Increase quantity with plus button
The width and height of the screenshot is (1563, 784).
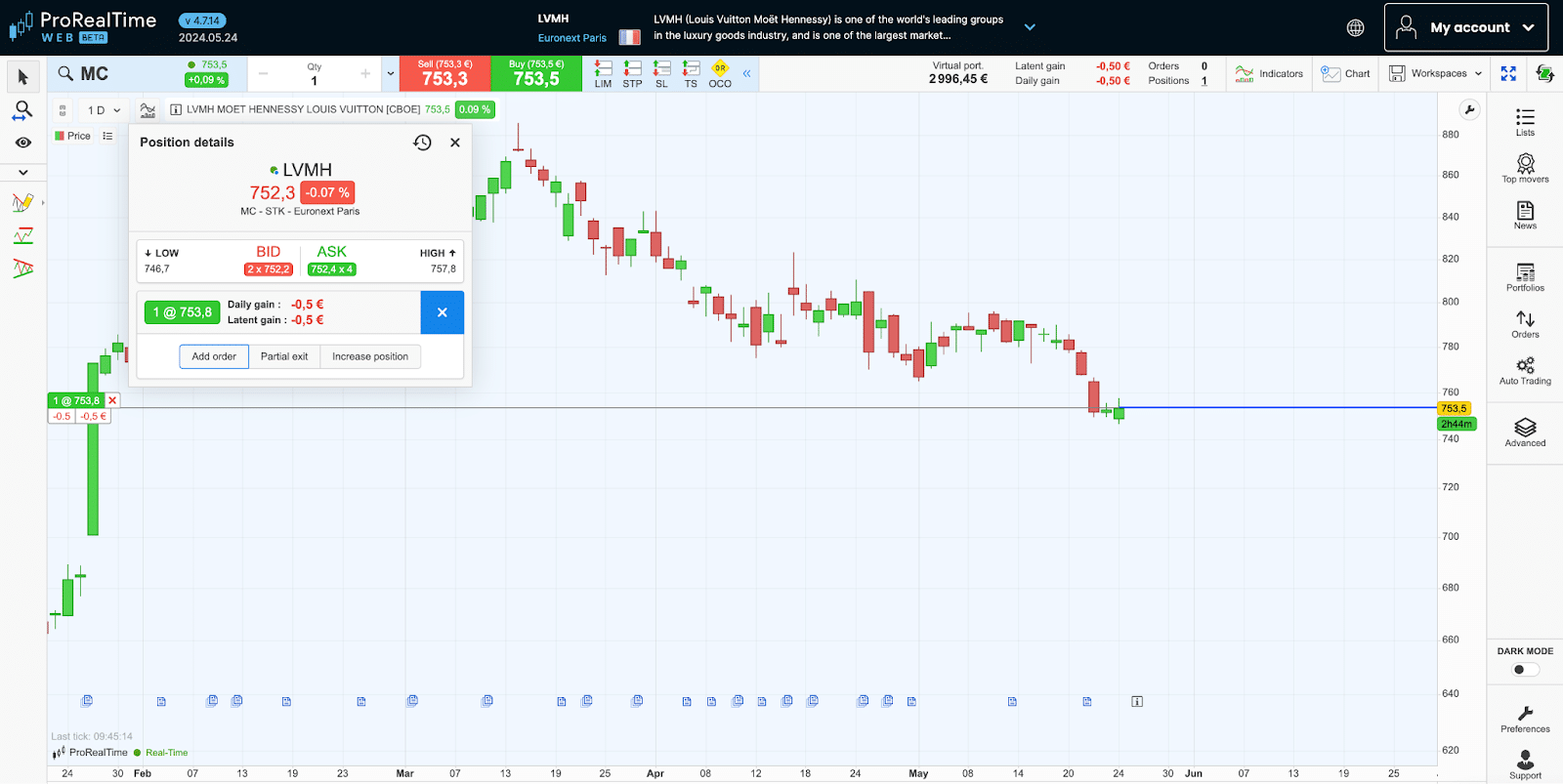[365, 73]
